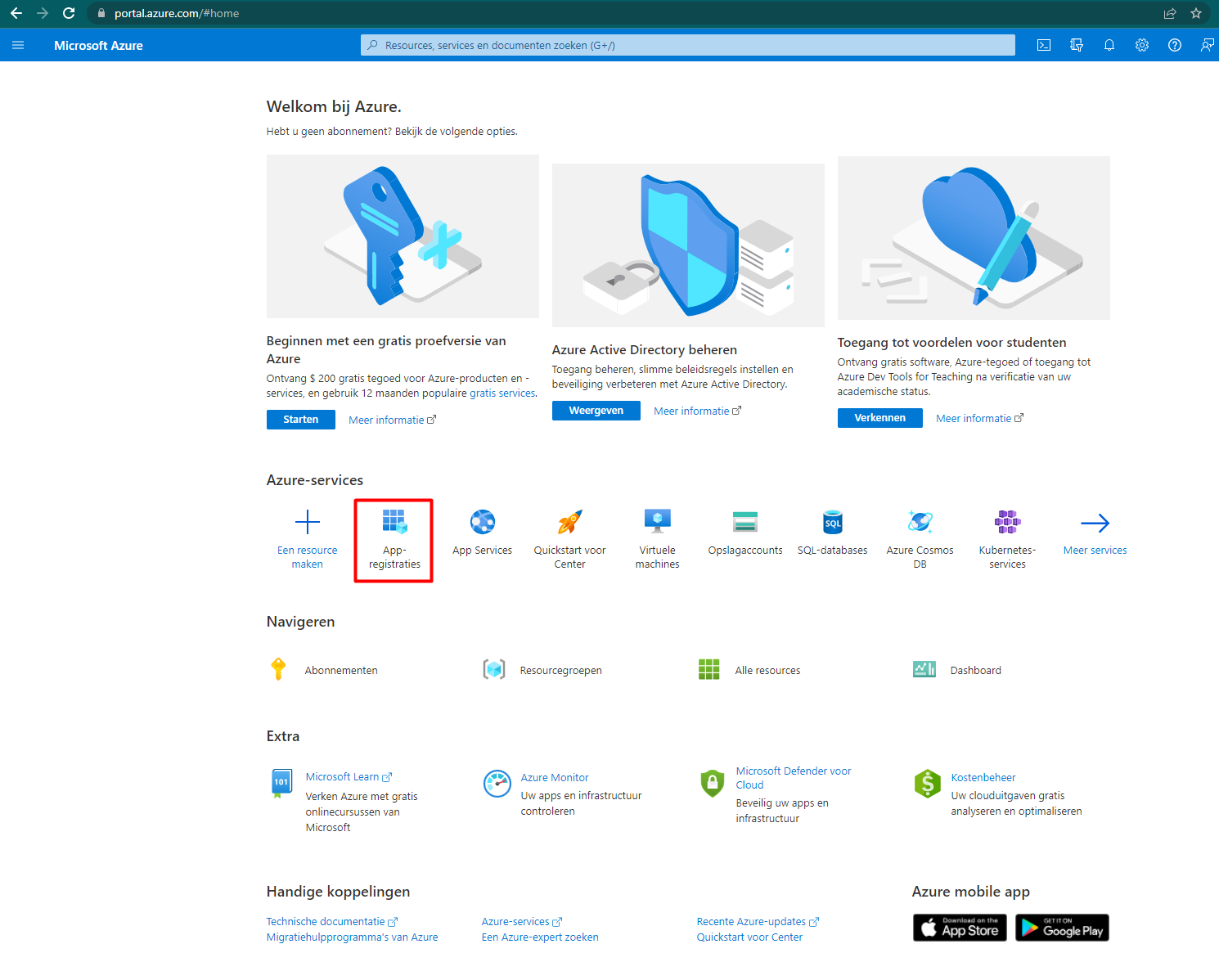Open the Kostenbeheer link
Screen dimensions: 1219x980
(x=983, y=778)
